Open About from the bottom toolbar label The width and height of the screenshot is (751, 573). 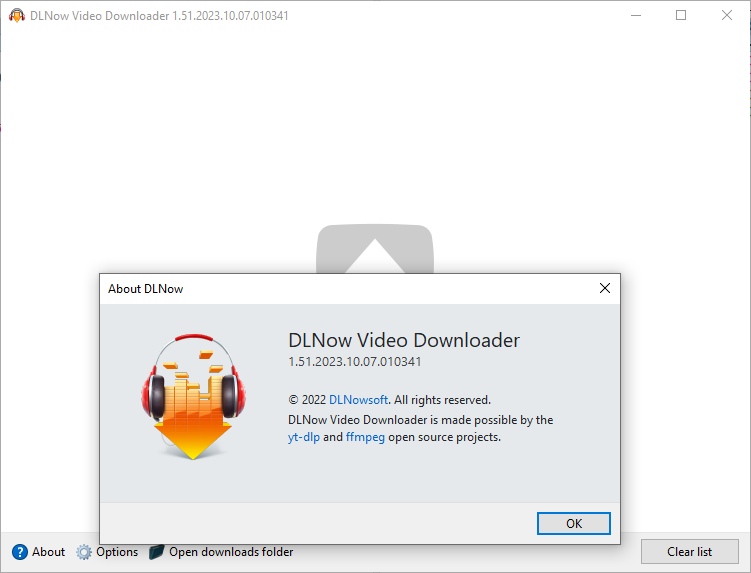48,552
